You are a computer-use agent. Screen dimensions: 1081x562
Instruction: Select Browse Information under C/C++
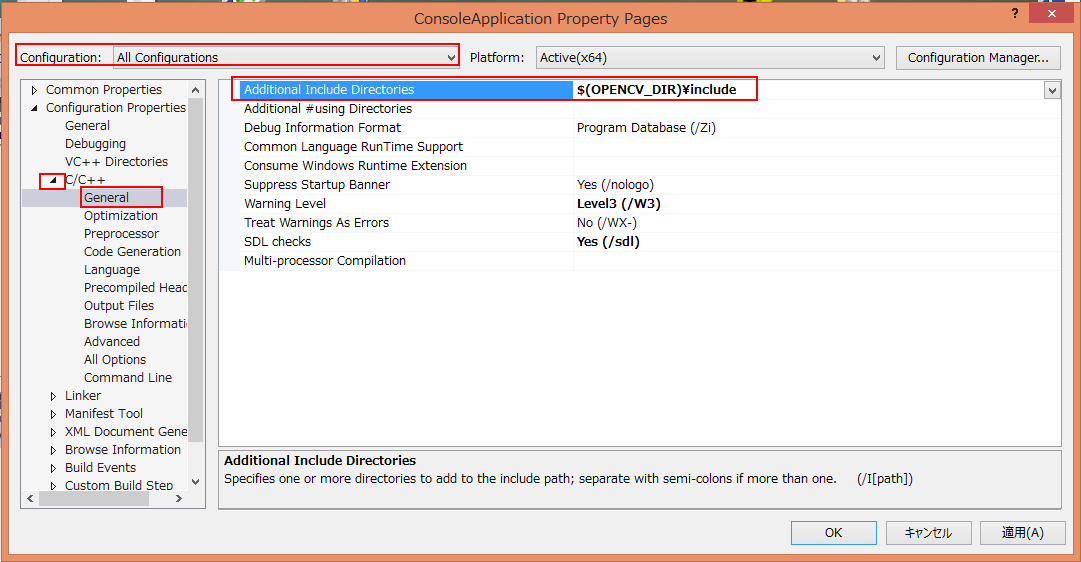point(135,323)
